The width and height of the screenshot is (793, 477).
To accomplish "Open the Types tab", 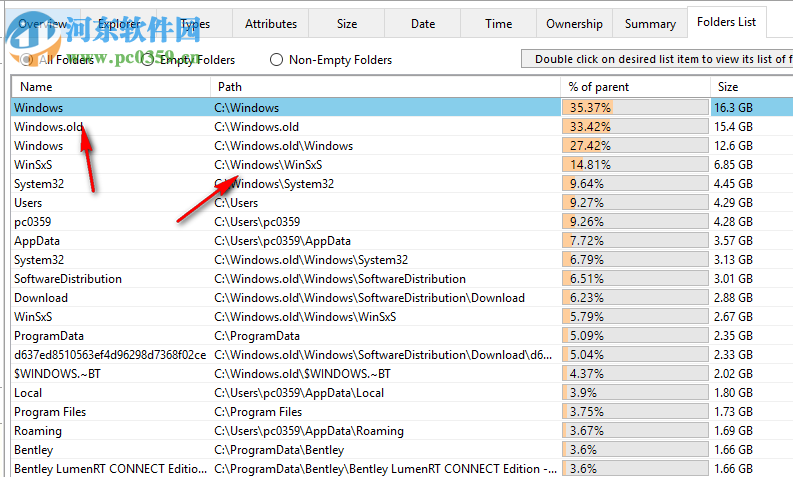I will (x=195, y=24).
